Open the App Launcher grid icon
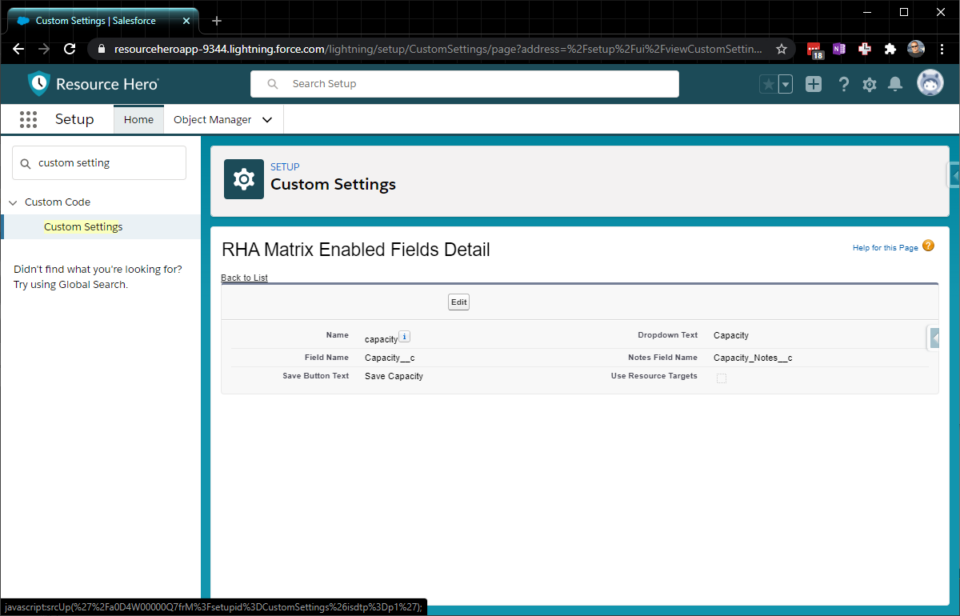Viewport: 960px width, 616px height. point(28,119)
